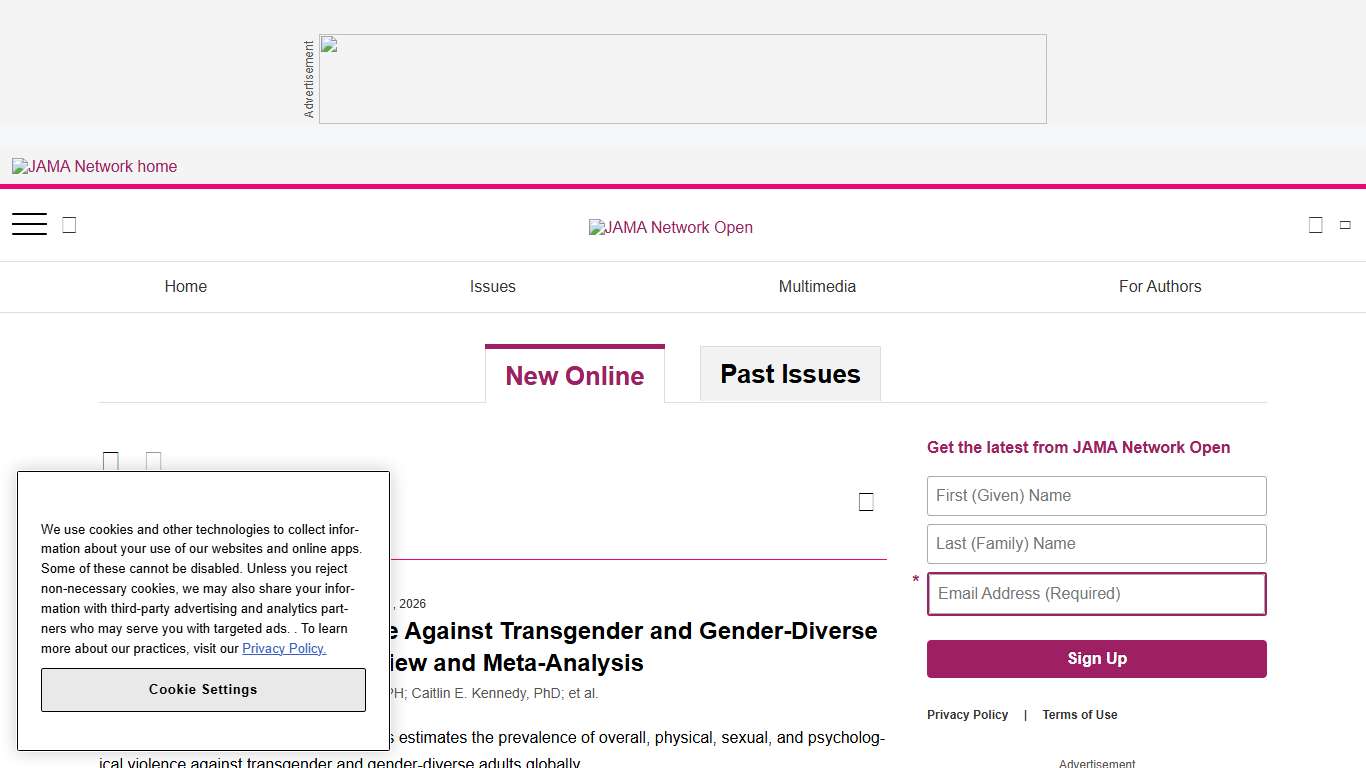Click the JAMA Network Open journal logo

tap(670, 227)
